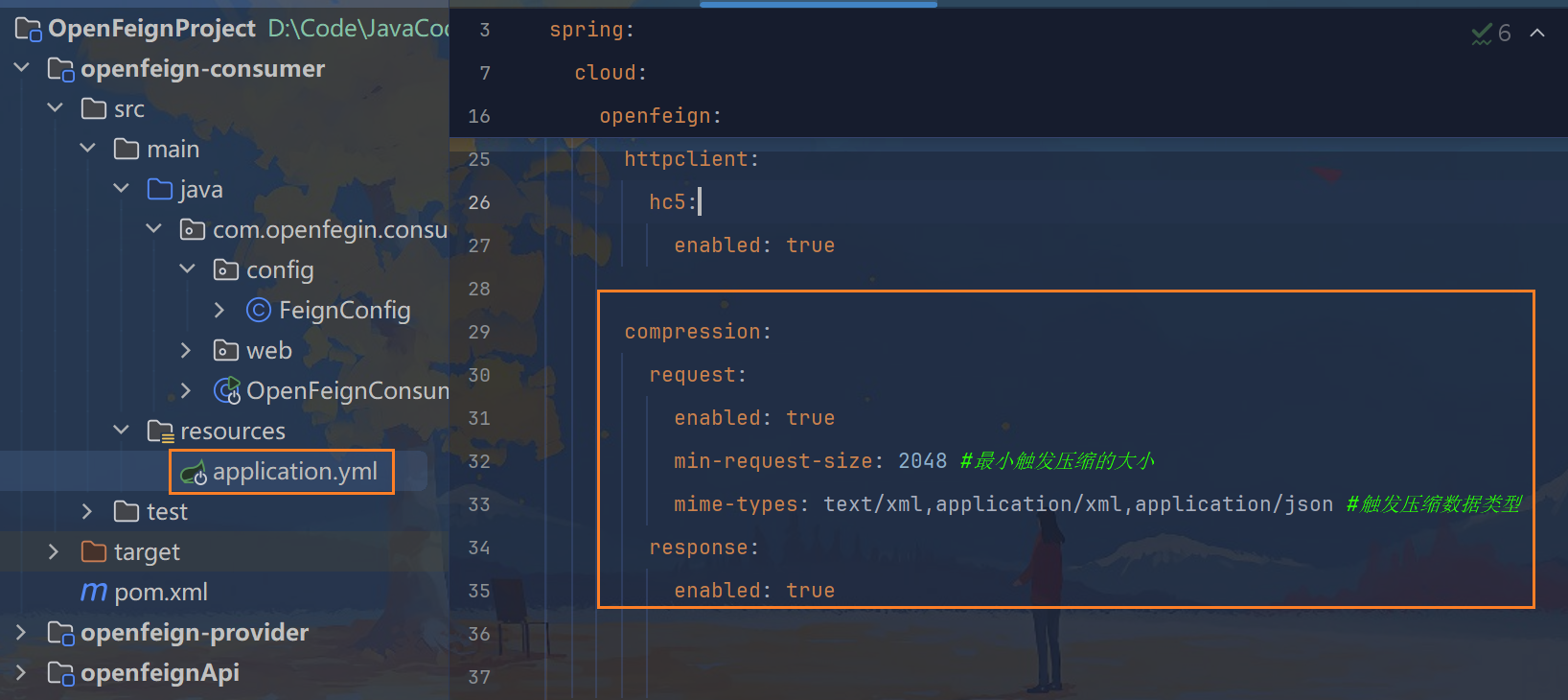1568x700 pixels.
Task: Collapse the openfeign-consumer module node
Action: pyautogui.click(x=22, y=68)
